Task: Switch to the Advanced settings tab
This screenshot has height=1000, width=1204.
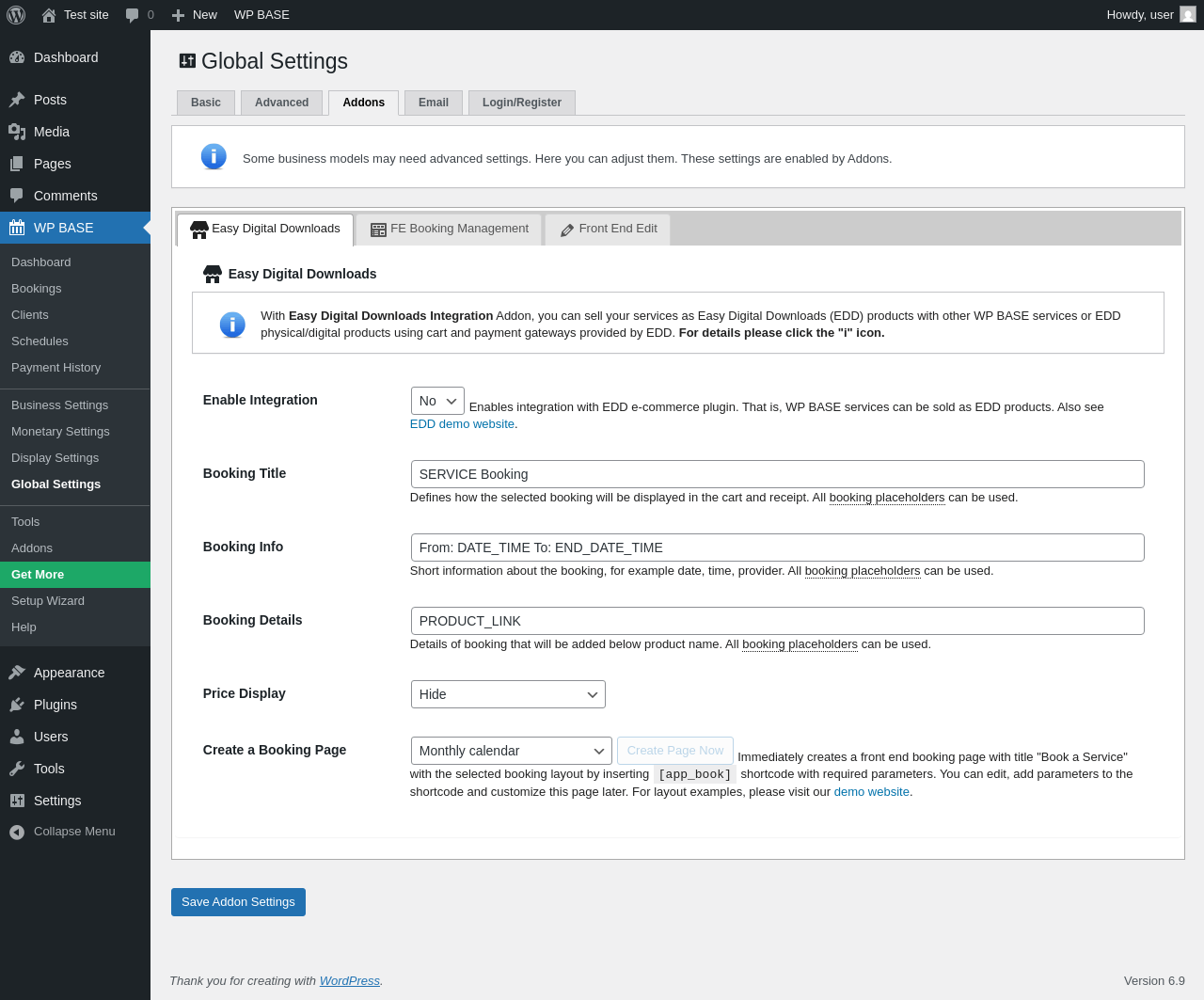Action: tap(281, 103)
